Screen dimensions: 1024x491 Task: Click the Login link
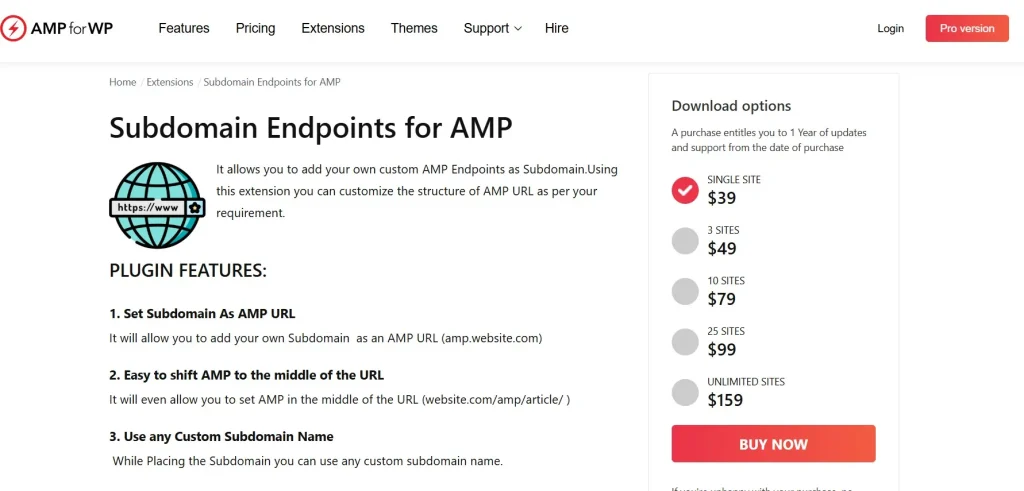coord(890,28)
